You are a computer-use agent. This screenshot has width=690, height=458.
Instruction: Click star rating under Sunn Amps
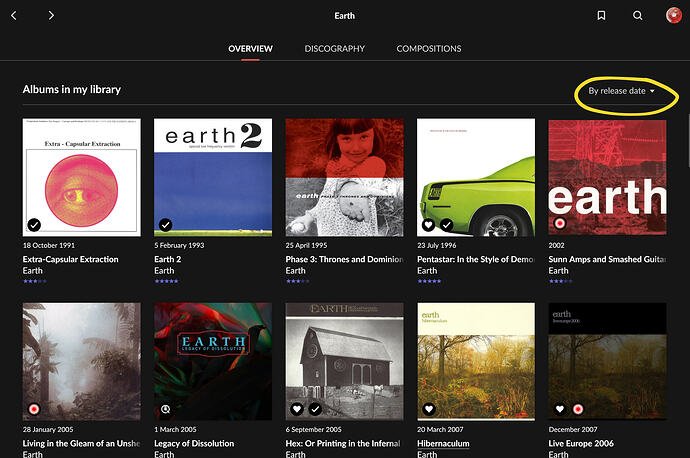point(561,281)
